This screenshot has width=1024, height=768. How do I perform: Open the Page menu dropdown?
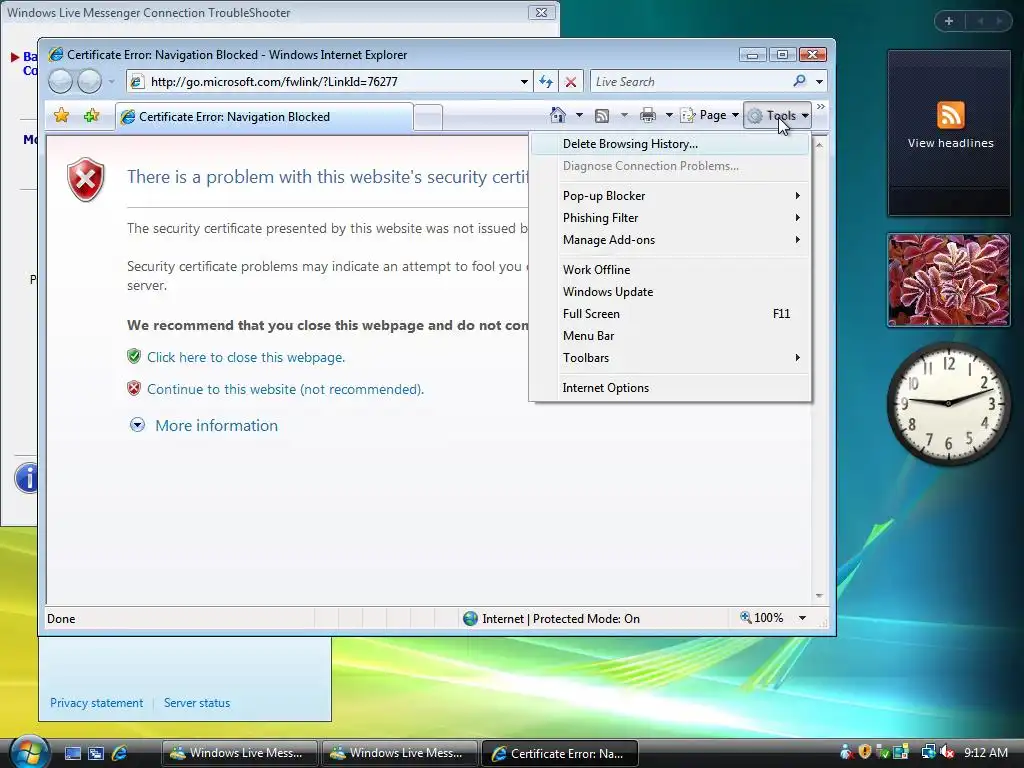click(710, 116)
